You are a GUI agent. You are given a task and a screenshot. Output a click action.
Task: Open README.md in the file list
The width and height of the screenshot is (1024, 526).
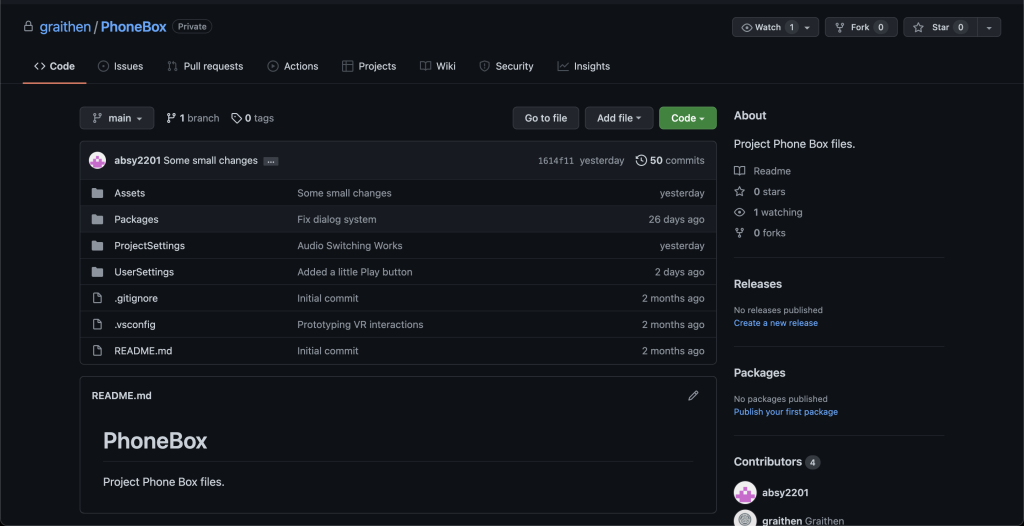[143, 351]
